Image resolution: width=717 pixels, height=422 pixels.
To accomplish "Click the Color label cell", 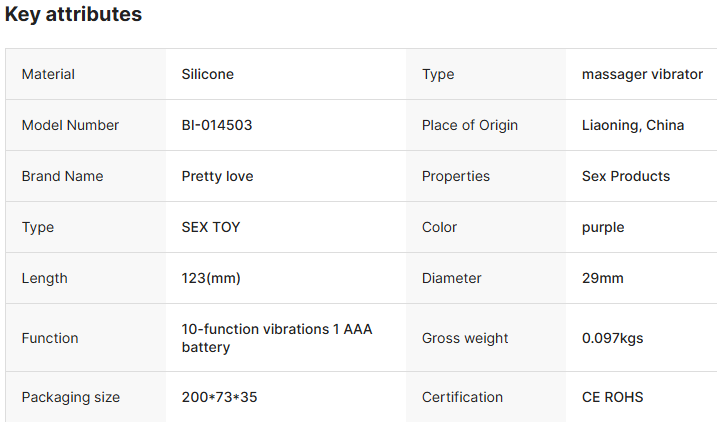I will (x=486, y=227).
